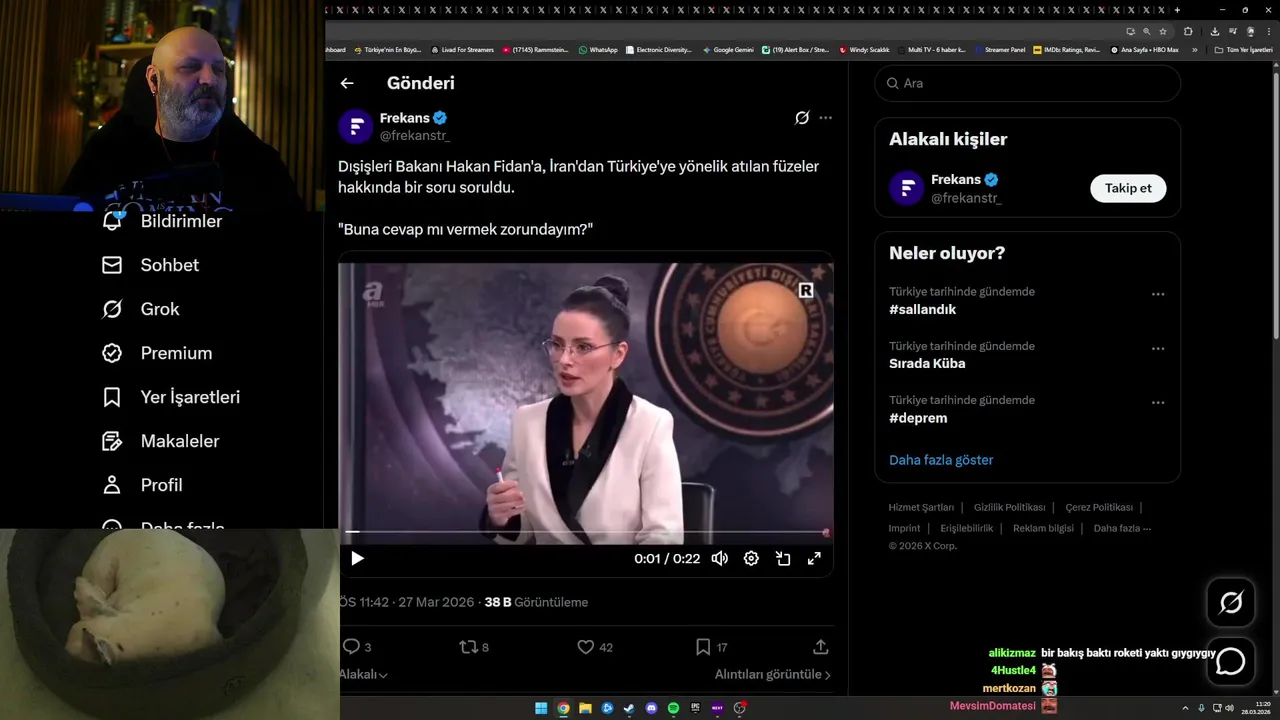This screenshot has width=1280, height=720.
Task: Open the Streamer Panel bookmark
Action: (x=1000, y=49)
